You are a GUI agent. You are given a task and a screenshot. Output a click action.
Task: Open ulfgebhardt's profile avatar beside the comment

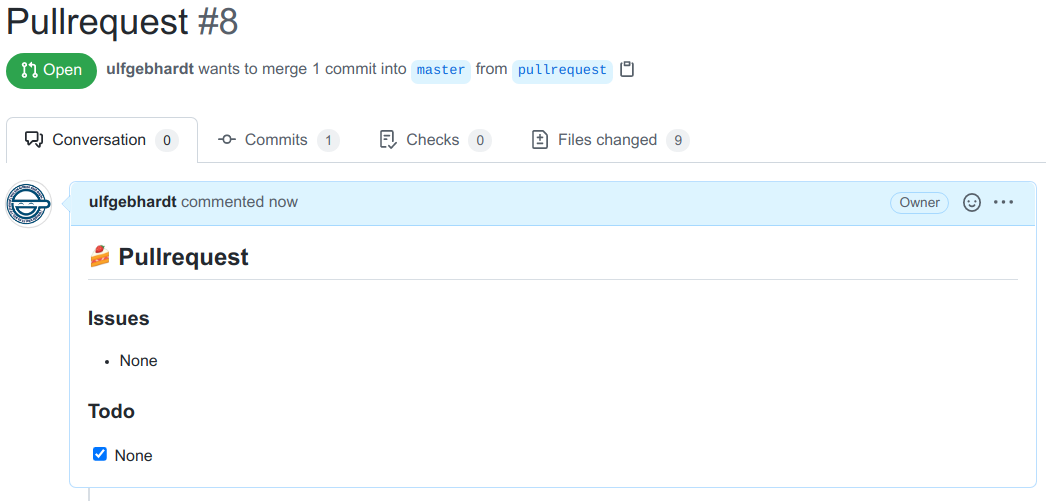(29, 204)
